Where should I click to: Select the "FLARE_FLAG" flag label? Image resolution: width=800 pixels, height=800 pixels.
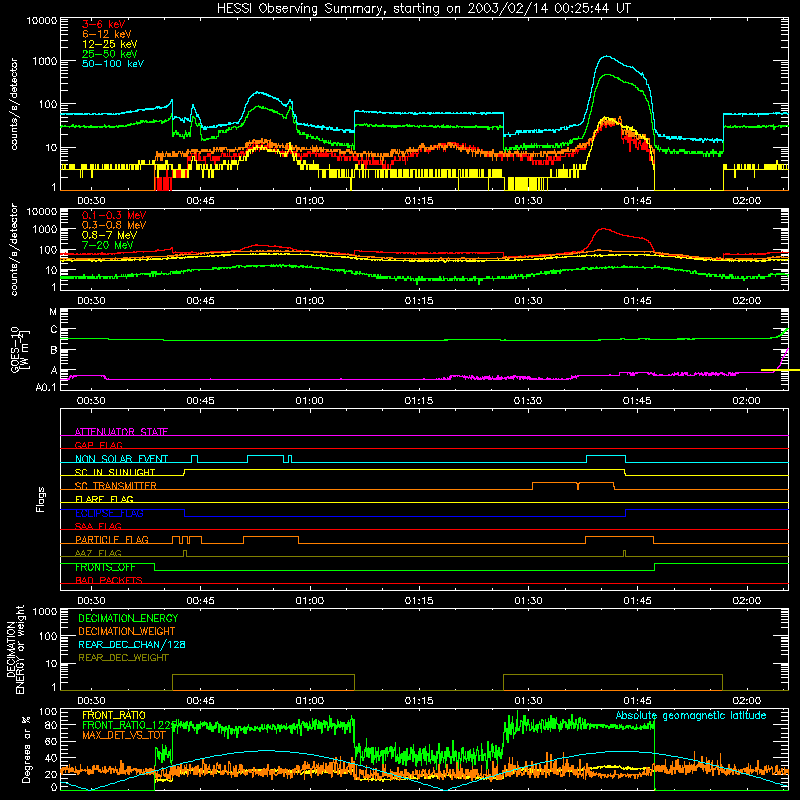104,499
